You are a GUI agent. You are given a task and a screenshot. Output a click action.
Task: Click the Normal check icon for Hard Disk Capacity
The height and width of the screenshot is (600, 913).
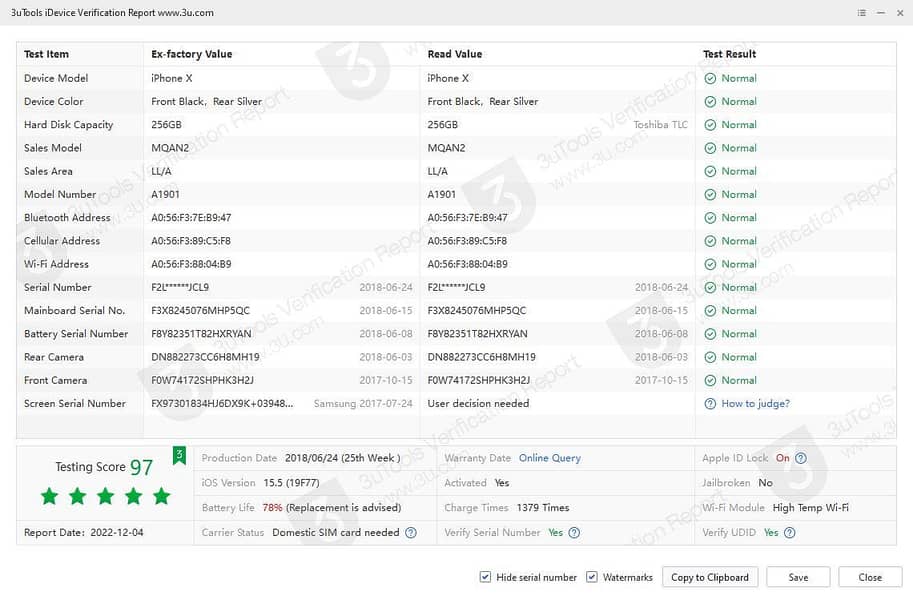pyautogui.click(x=710, y=125)
